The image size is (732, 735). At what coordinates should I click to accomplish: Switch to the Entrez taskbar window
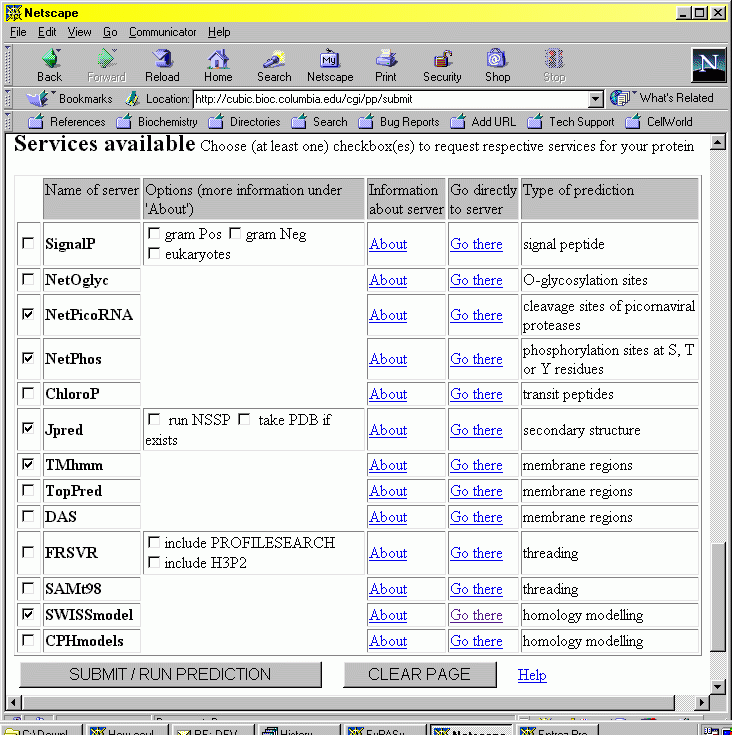pos(558,730)
